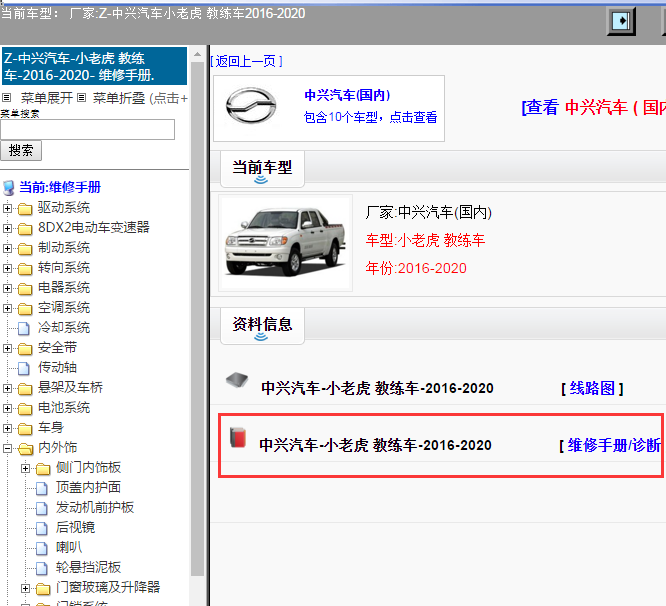
Task: Click the 车身 folder icon
Action: tap(25, 428)
